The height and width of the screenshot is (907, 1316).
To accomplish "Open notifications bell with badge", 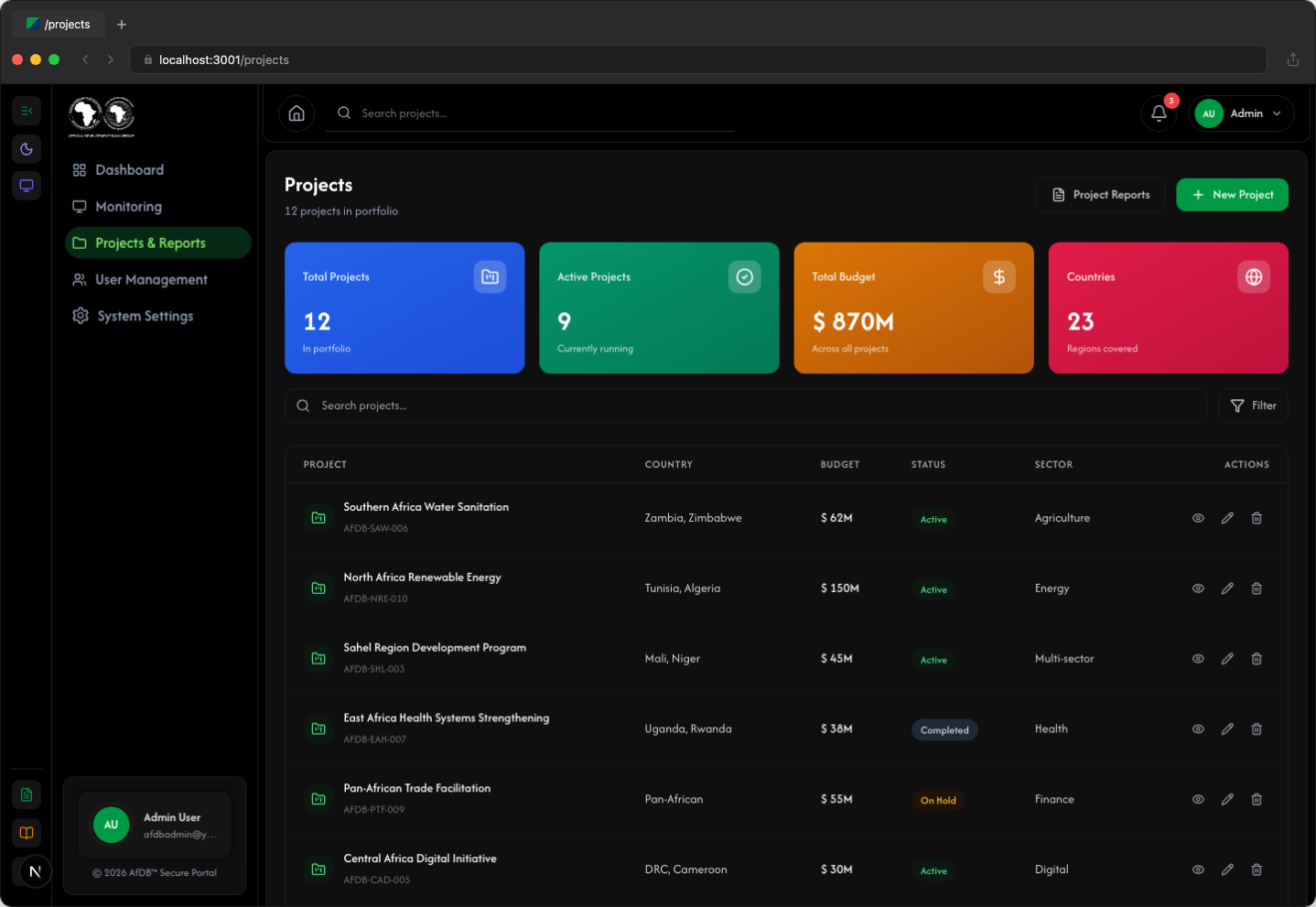I will (x=1159, y=113).
